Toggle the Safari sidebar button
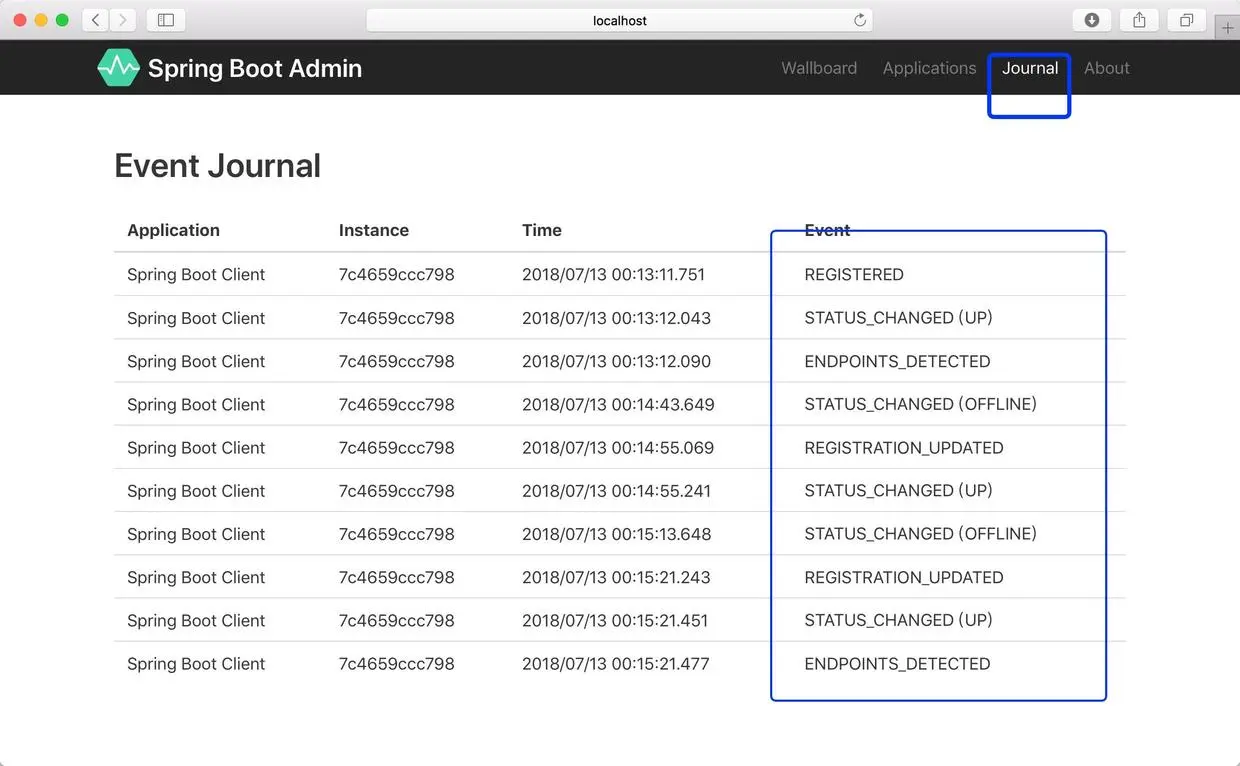1240x766 pixels. click(166, 20)
